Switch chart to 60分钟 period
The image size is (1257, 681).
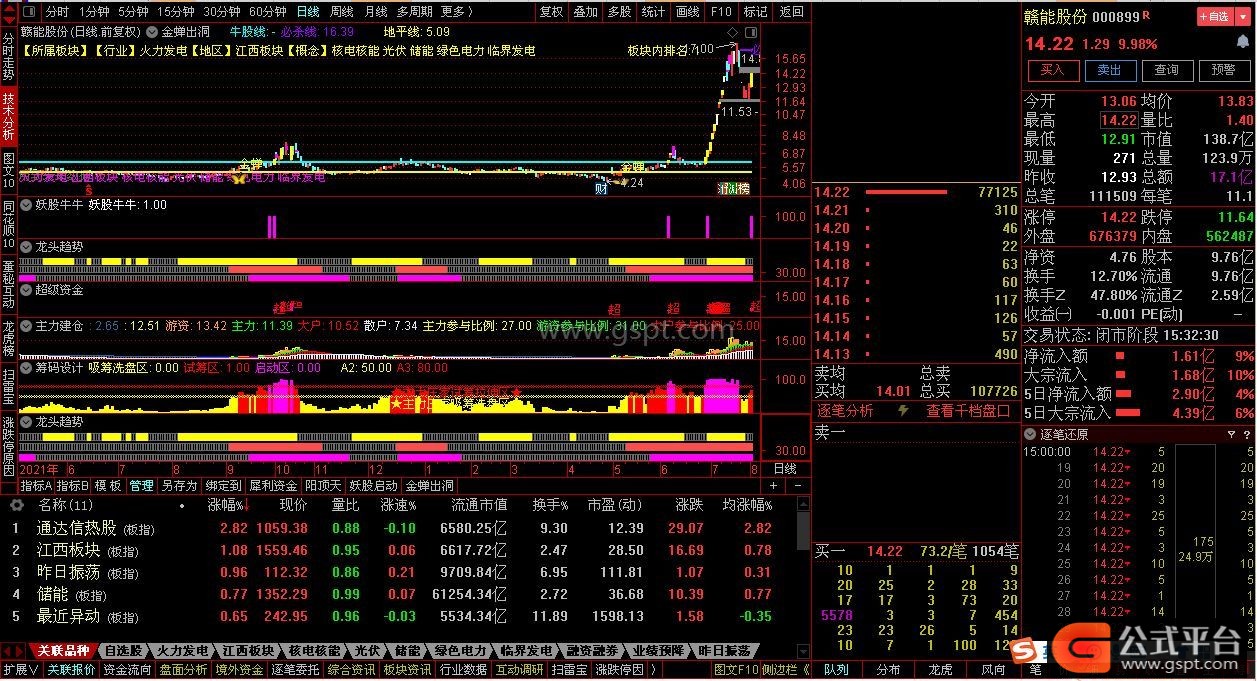click(x=267, y=12)
